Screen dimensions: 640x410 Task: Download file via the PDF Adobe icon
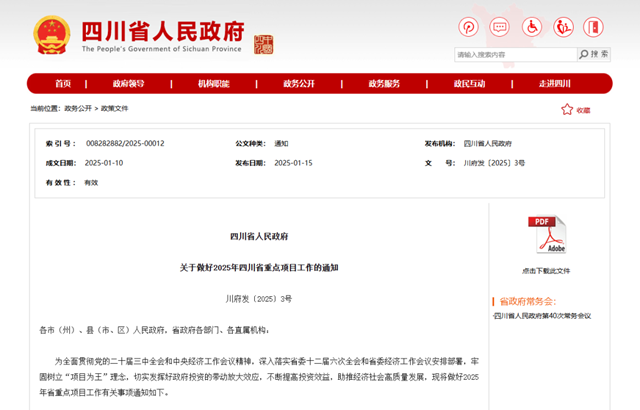pos(547,235)
